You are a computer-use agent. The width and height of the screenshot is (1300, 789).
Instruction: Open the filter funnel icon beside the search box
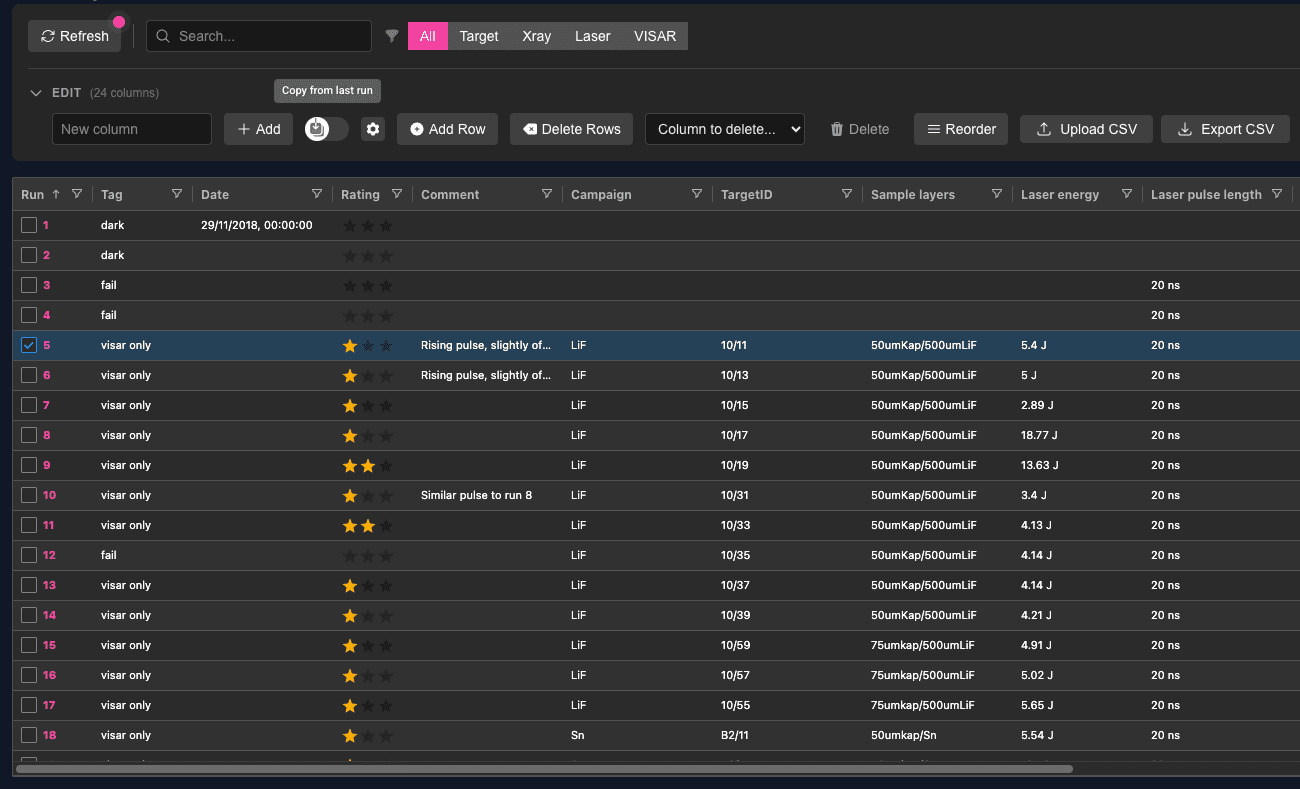[392, 35]
